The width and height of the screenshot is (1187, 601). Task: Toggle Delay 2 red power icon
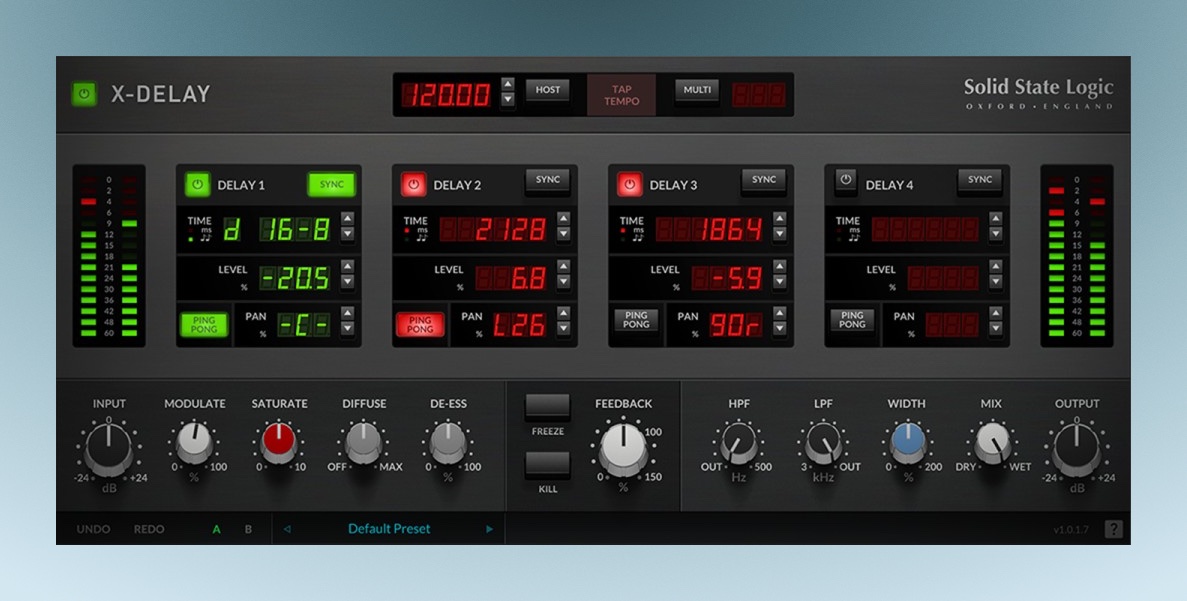pyautogui.click(x=413, y=185)
